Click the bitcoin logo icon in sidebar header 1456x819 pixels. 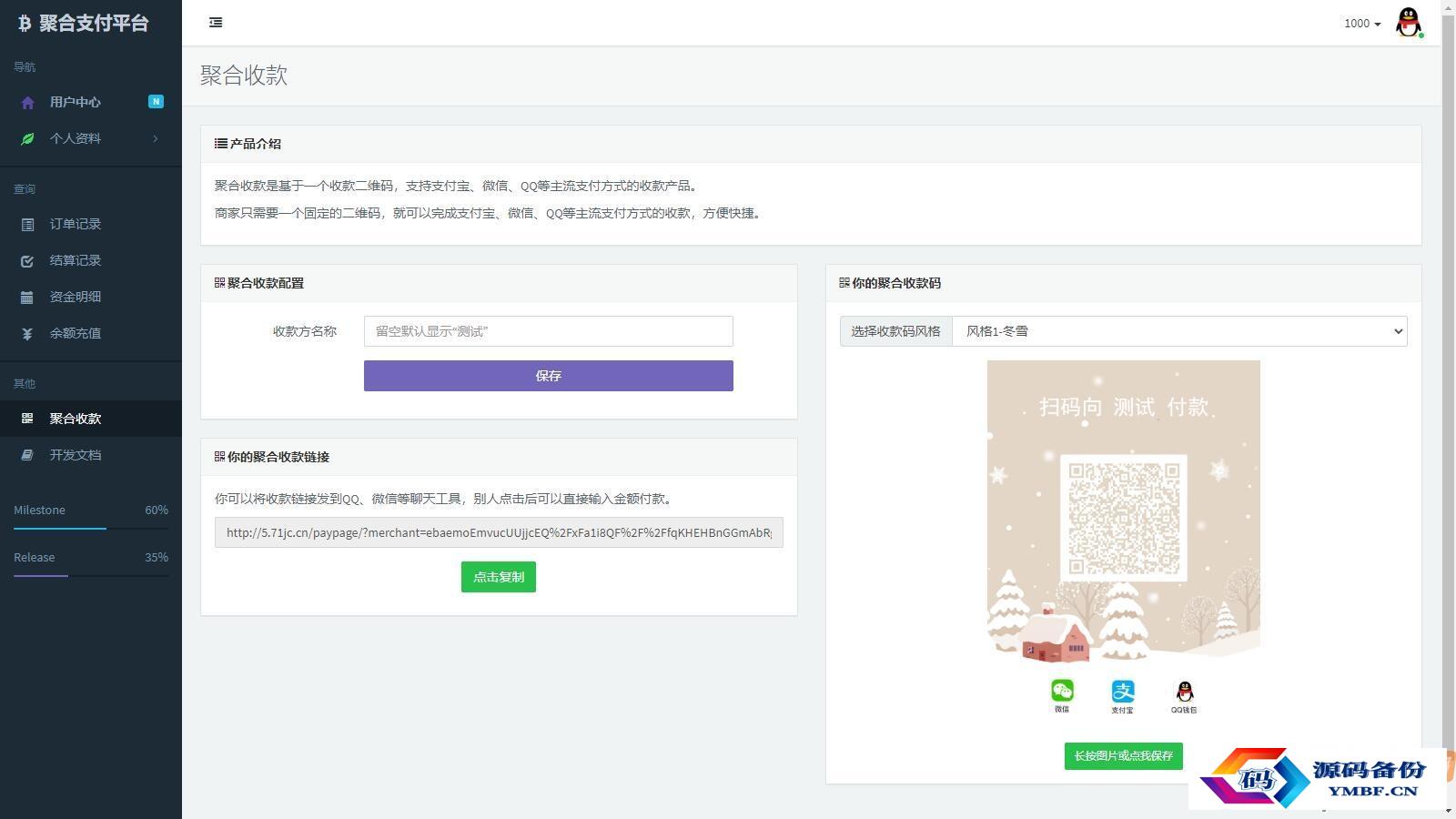pyautogui.click(x=24, y=24)
